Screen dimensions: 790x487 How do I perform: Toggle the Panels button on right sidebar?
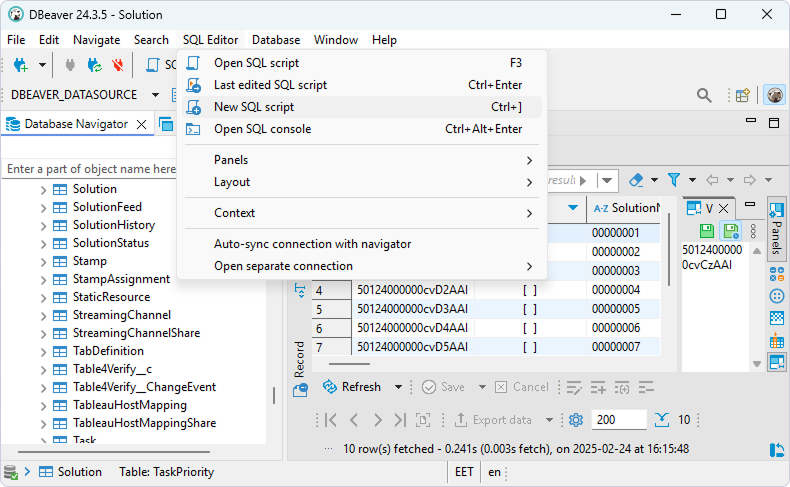click(x=777, y=226)
